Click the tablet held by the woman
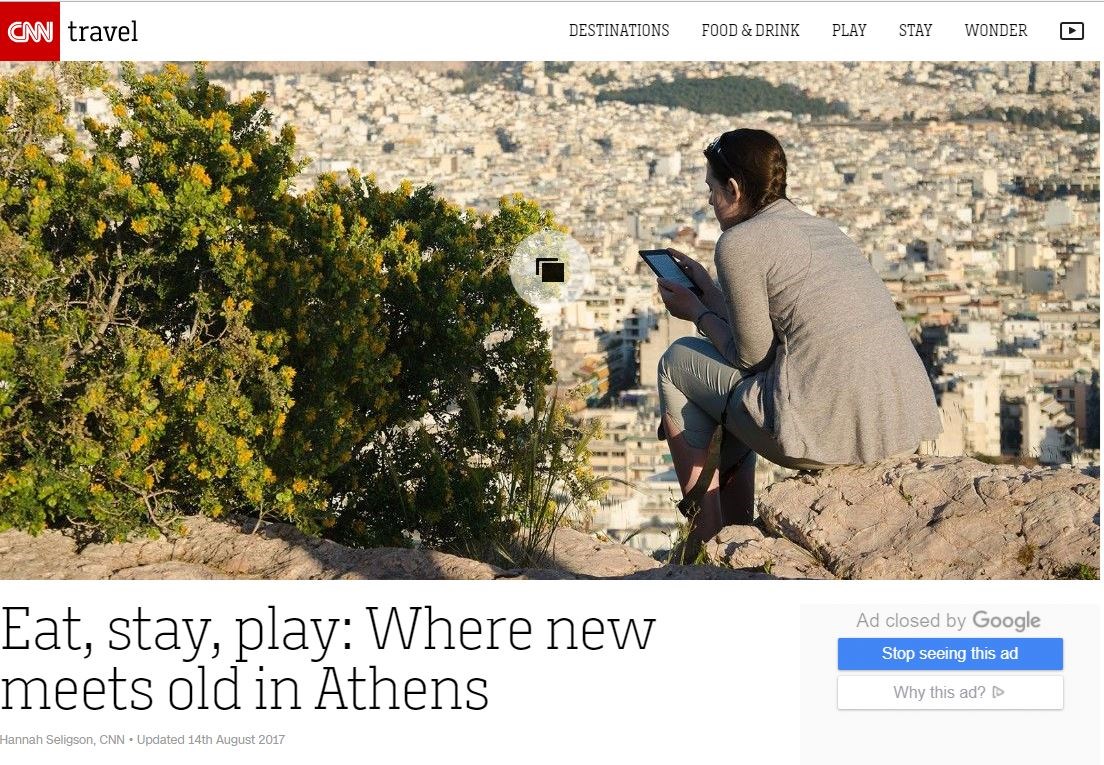The image size is (1104, 765). tap(670, 270)
